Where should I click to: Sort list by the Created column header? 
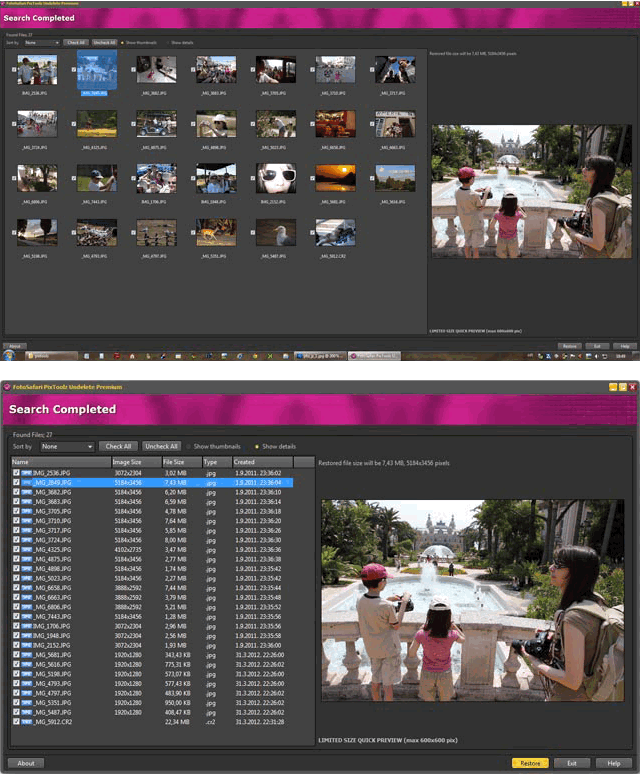263,462
